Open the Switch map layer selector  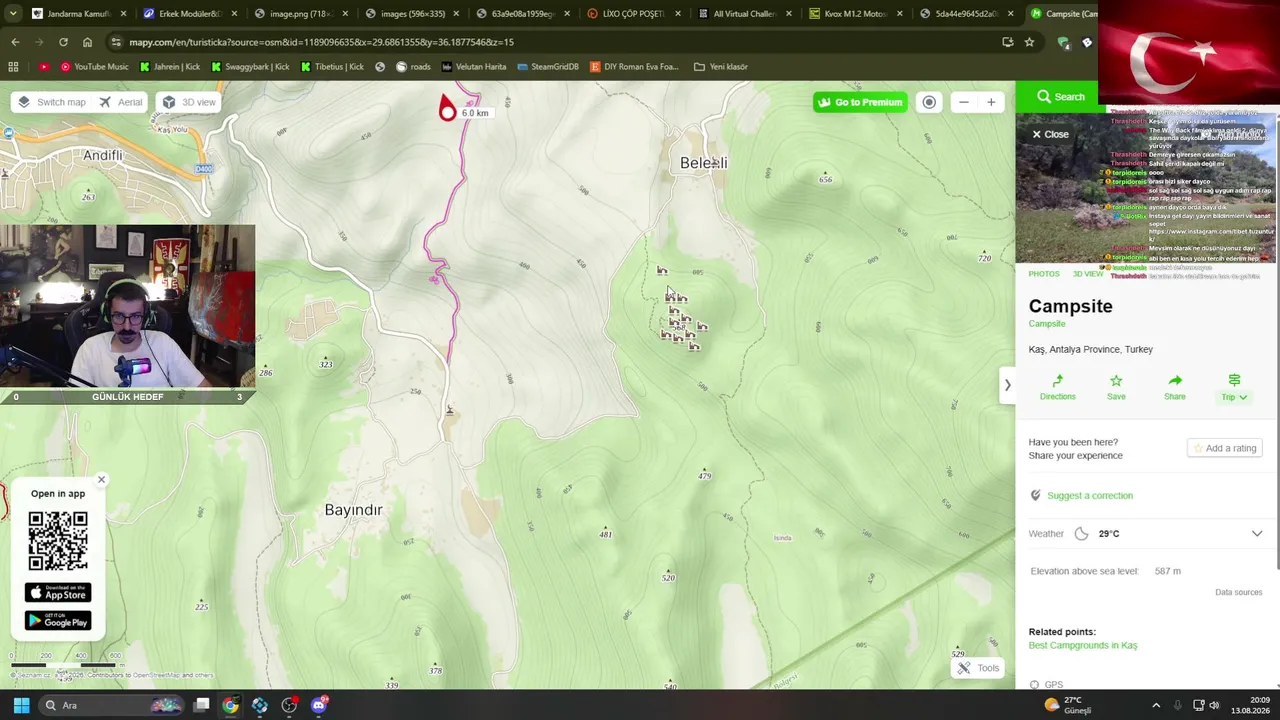tap(52, 102)
